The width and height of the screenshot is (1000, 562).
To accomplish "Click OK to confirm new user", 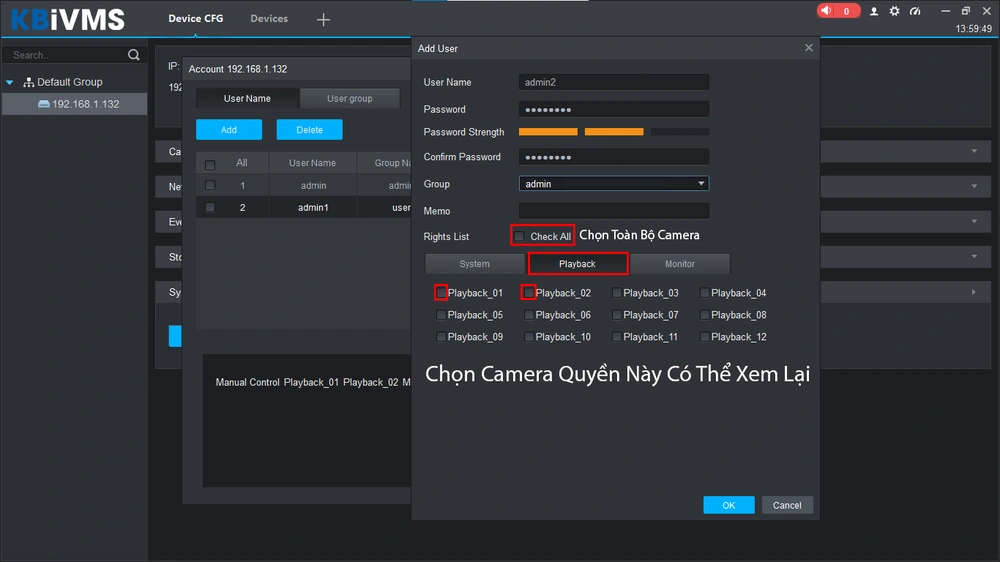I will click(x=729, y=505).
